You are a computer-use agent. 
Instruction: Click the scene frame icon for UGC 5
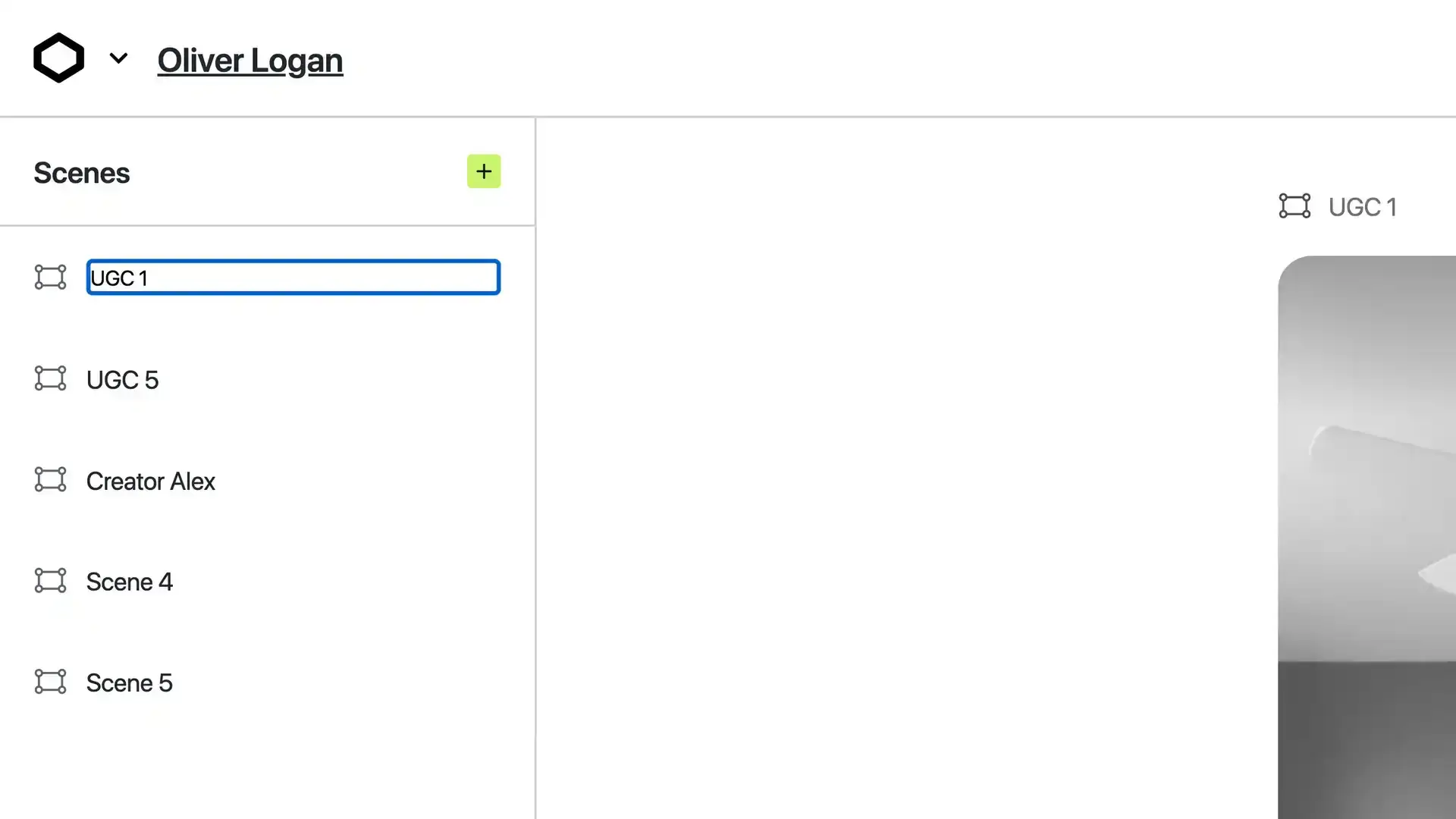[x=50, y=379]
